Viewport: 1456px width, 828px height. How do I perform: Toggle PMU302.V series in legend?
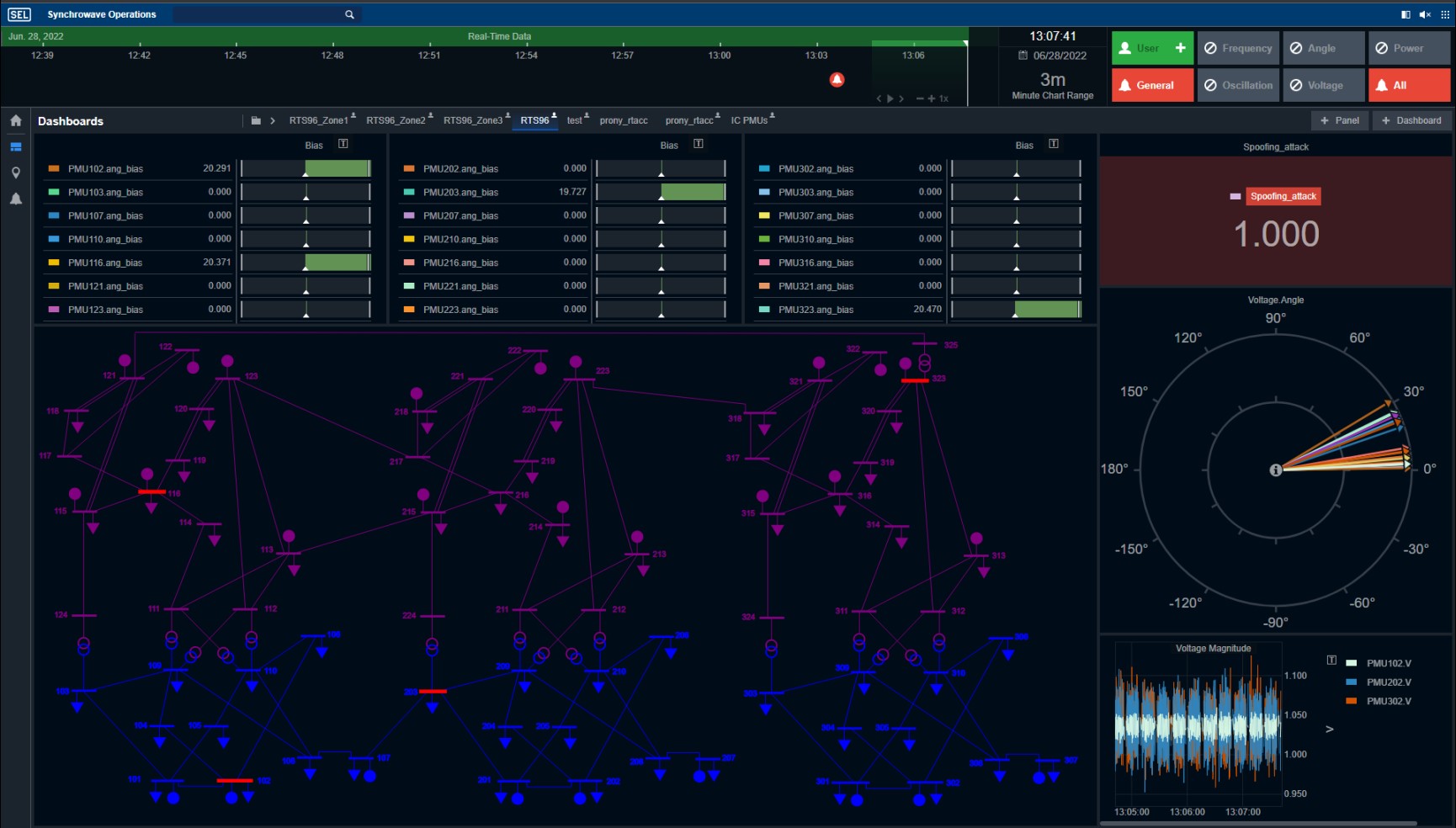pyautogui.click(x=1379, y=701)
